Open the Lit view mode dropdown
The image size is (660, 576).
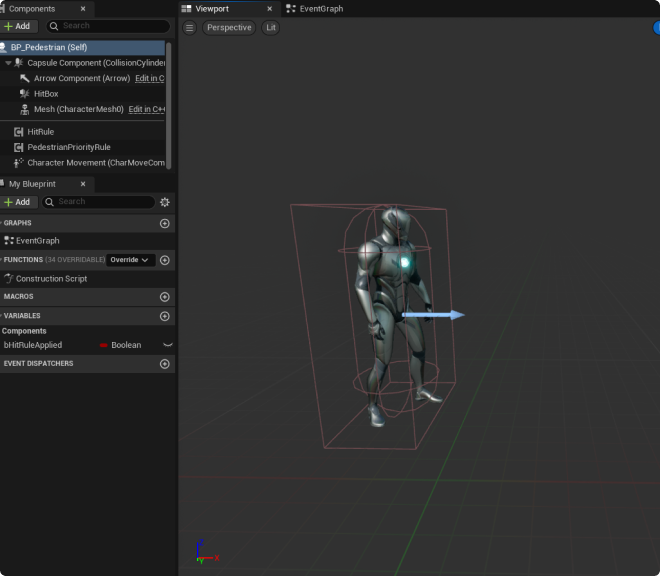pyautogui.click(x=270, y=28)
